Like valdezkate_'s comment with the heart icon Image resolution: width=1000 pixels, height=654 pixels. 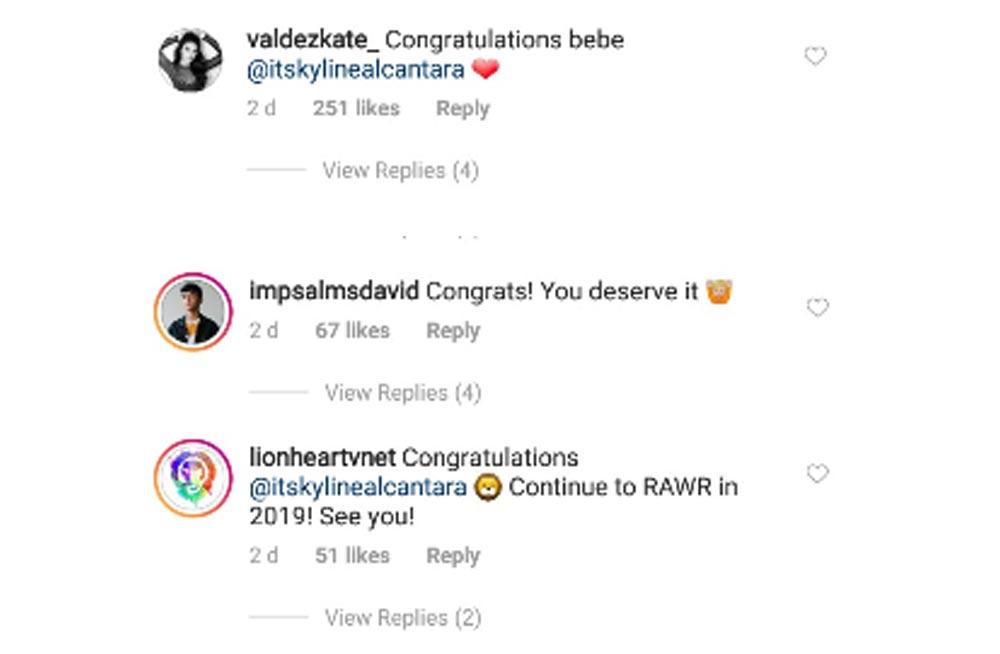tap(815, 57)
